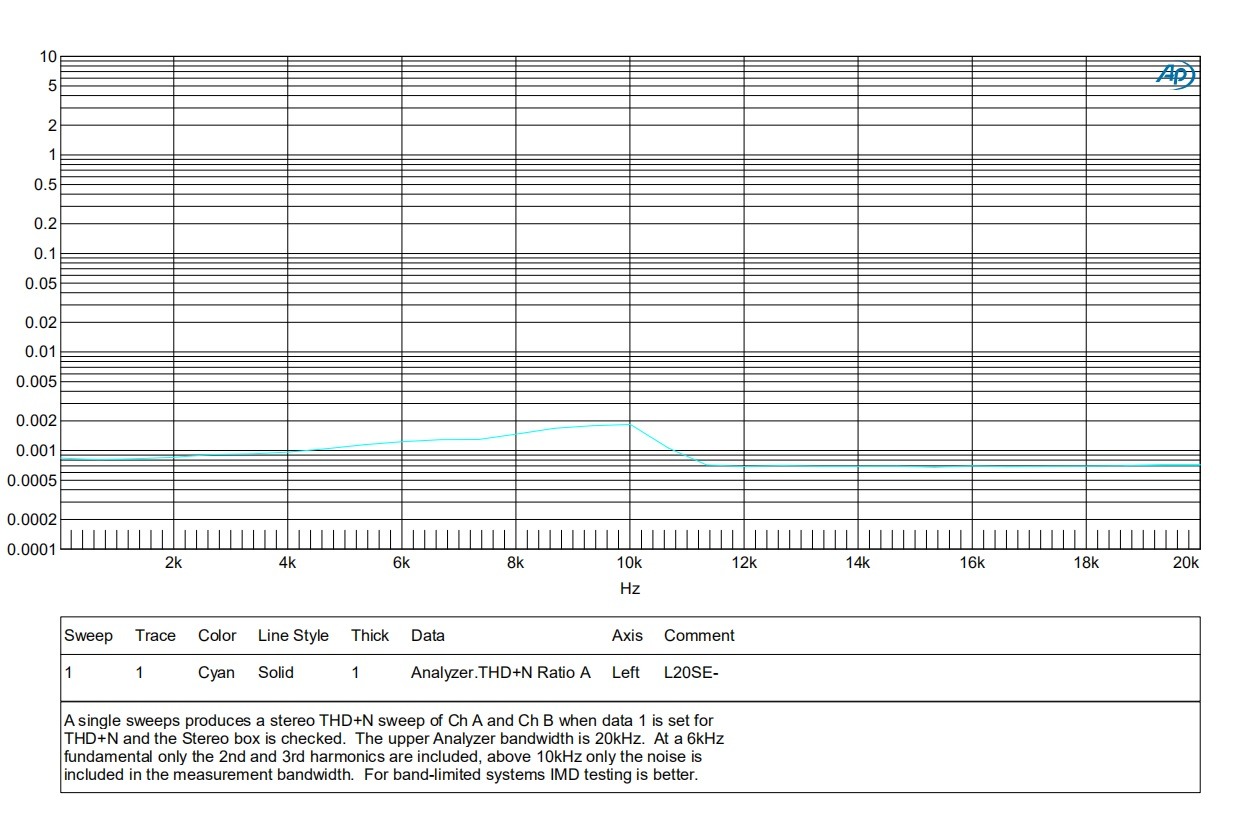Click the '0.1' y-axis label
Image resolution: width=1257 pixels, height=827 pixels.
45,254
